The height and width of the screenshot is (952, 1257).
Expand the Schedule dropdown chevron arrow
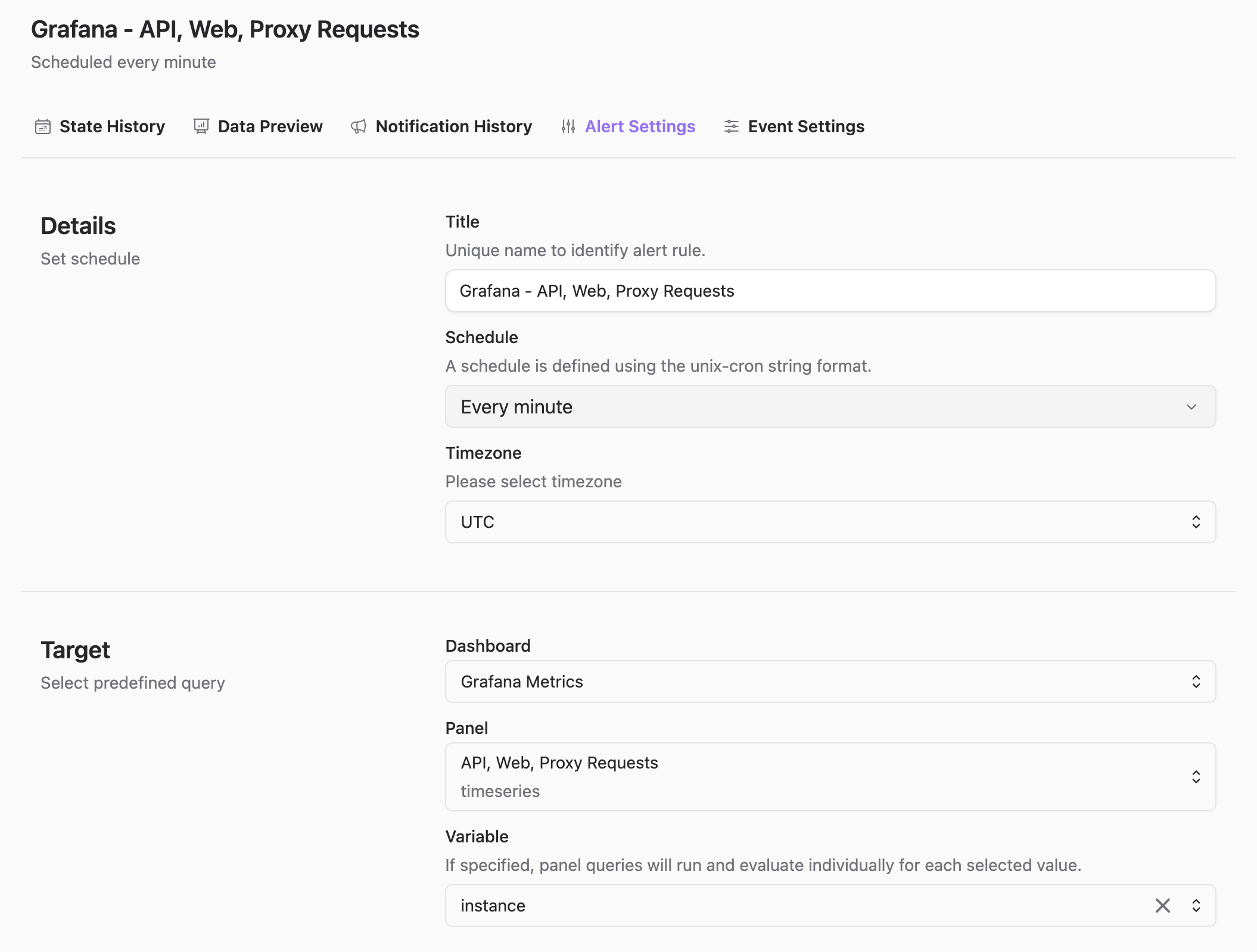coord(1191,407)
